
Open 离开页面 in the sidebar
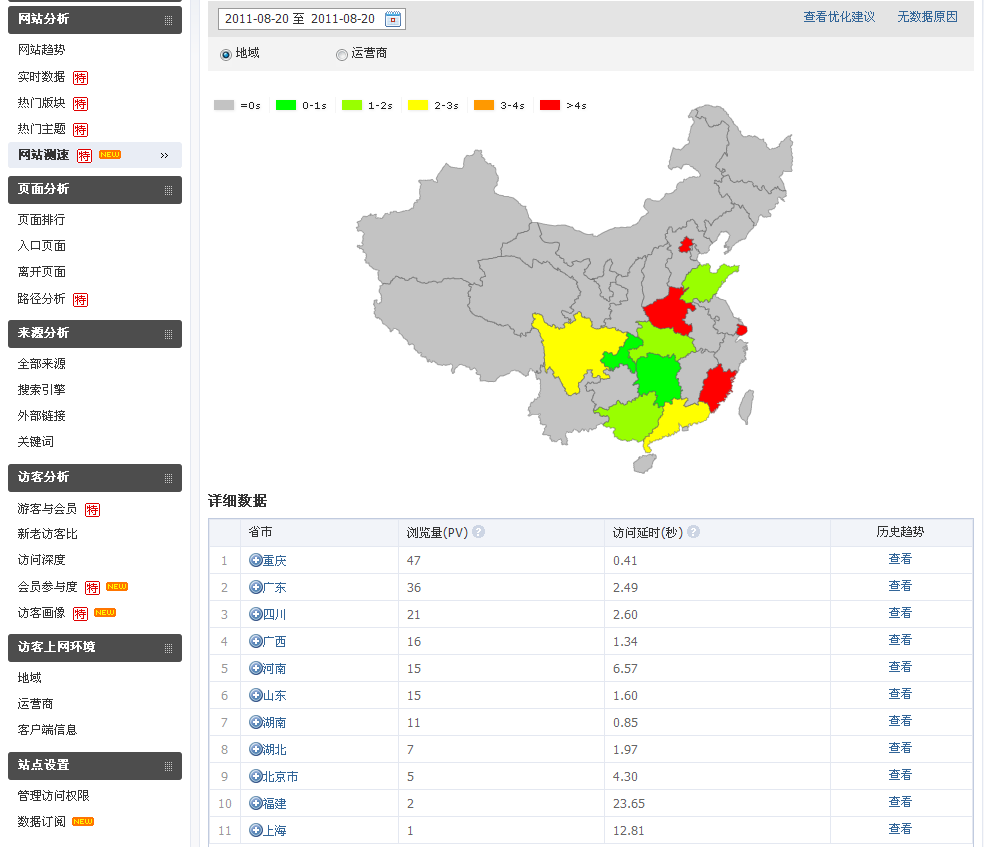(41, 272)
